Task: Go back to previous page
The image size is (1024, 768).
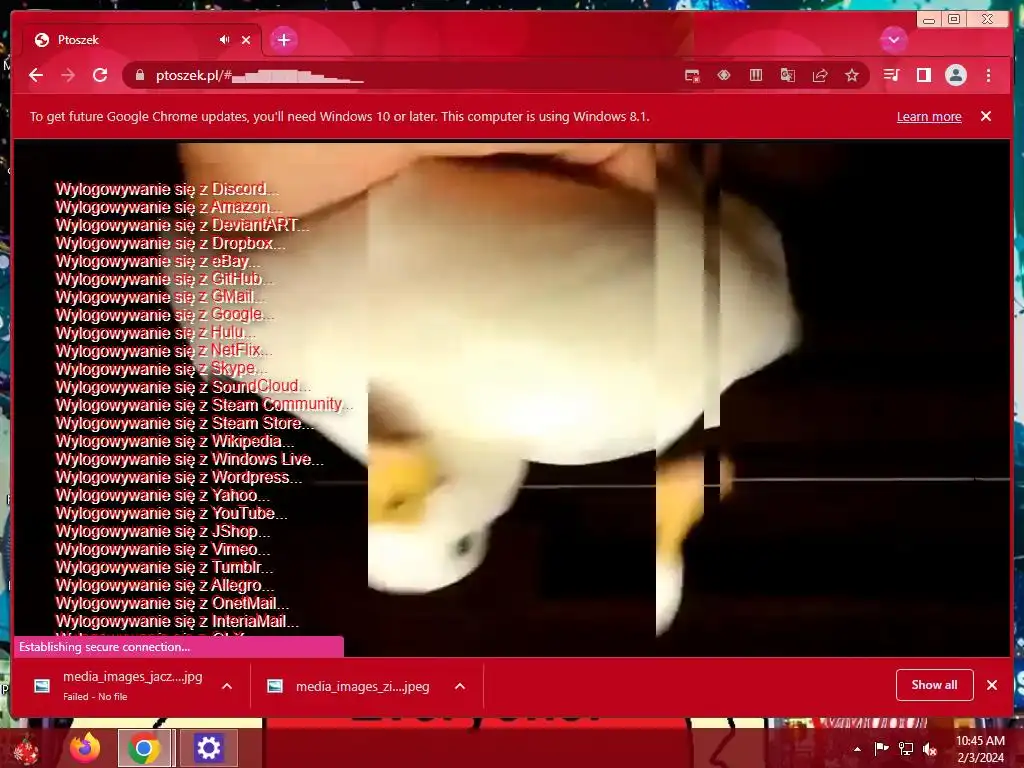Action: coord(36,75)
